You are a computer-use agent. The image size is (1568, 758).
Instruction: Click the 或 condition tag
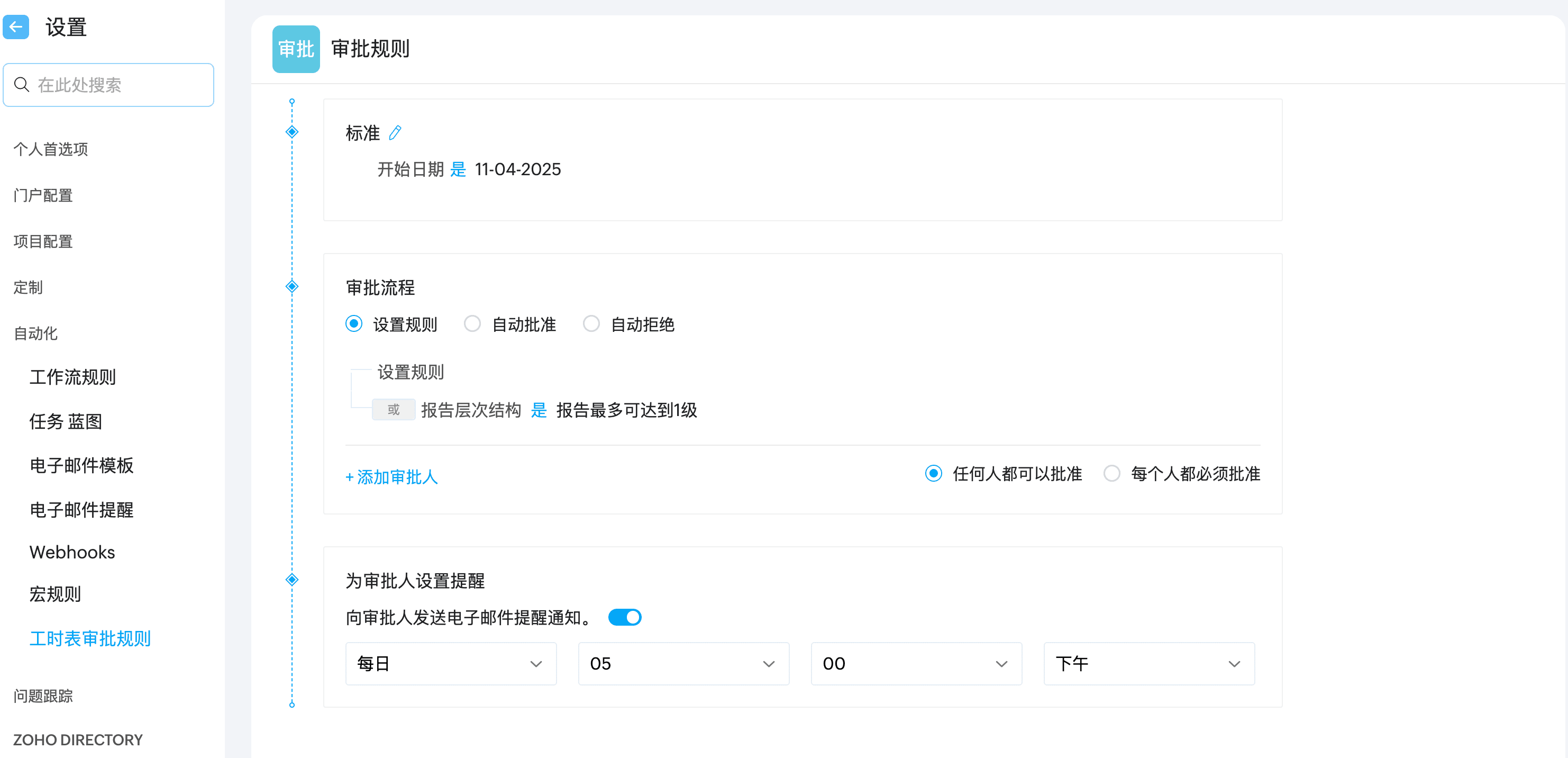click(x=393, y=410)
